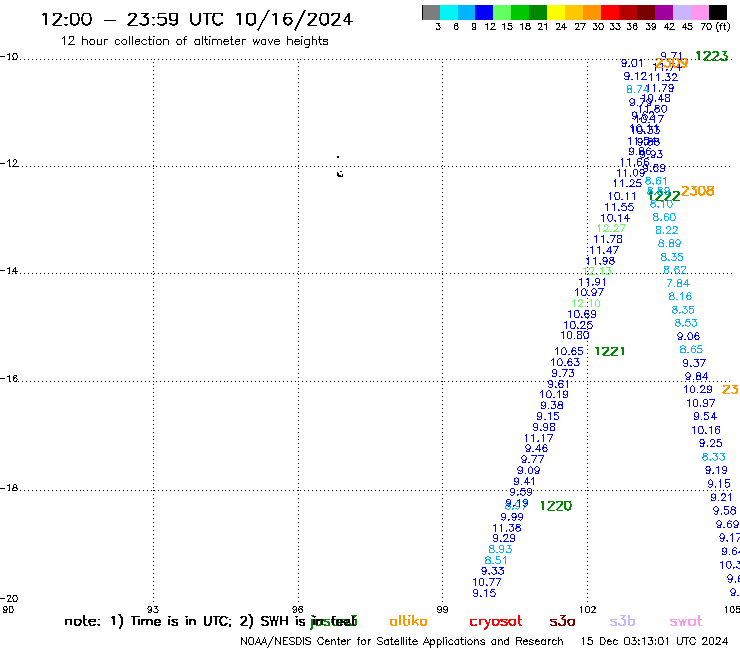The image size is (740, 650).
Task: Select the 'cryosat' satellite legend label
Action: tap(496, 622)
